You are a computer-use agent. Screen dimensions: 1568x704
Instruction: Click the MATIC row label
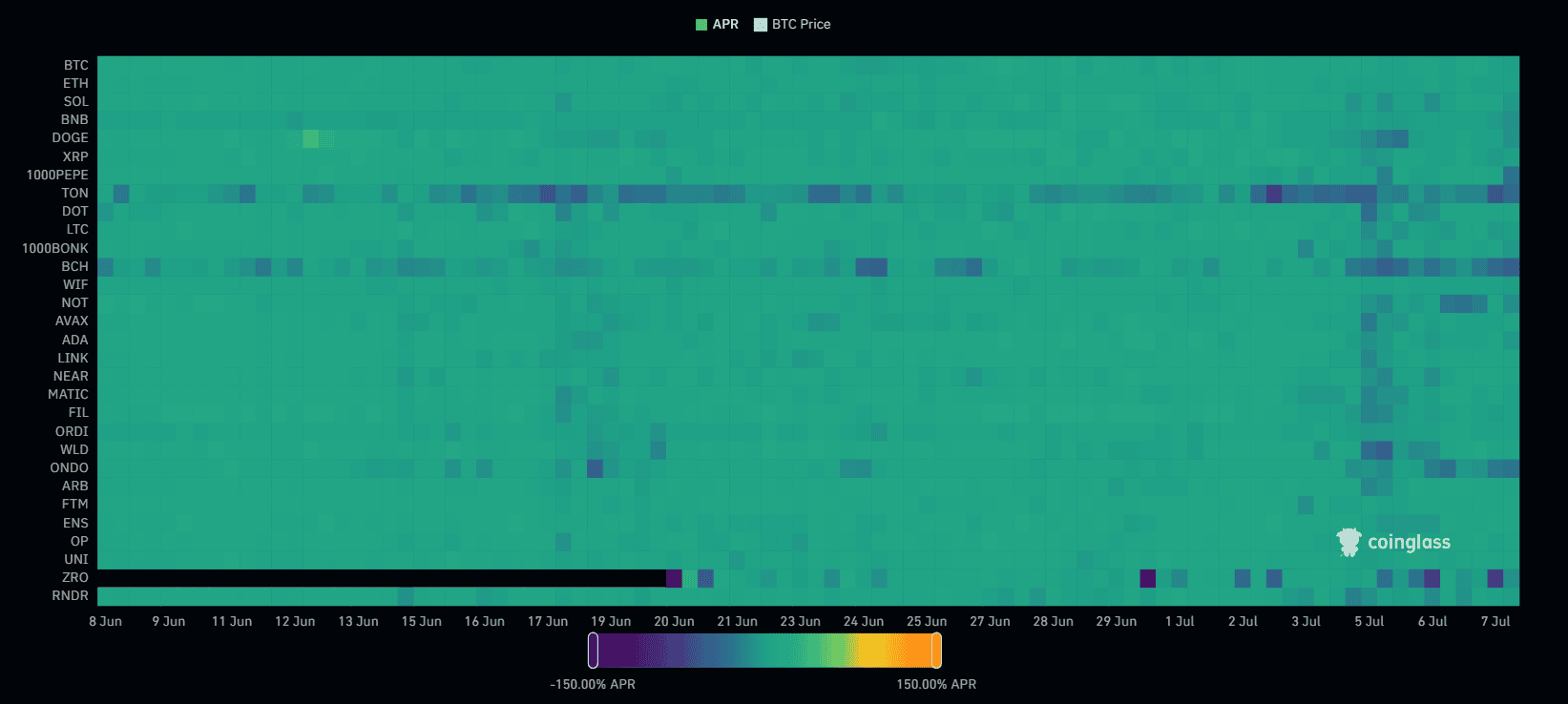point(69,394)
